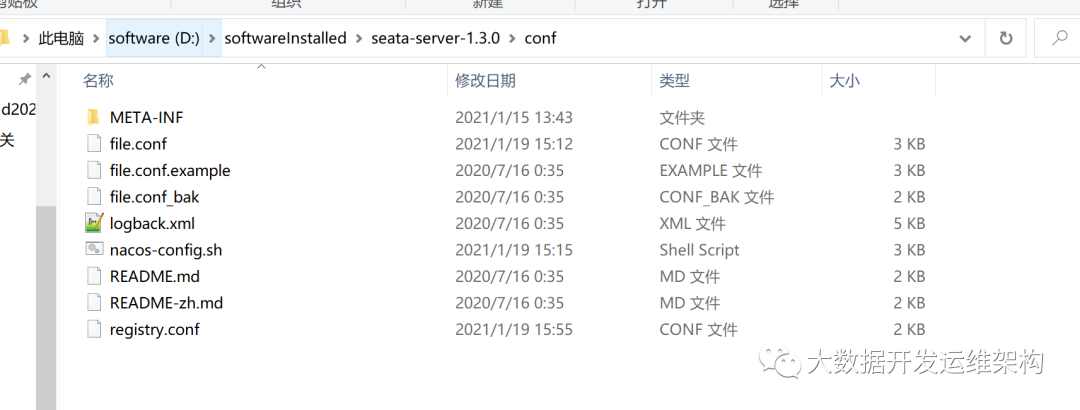Screen dimensions: 1080x410
Task: Navigate to software (D:) breadcrumb
Action: (155, 39)
